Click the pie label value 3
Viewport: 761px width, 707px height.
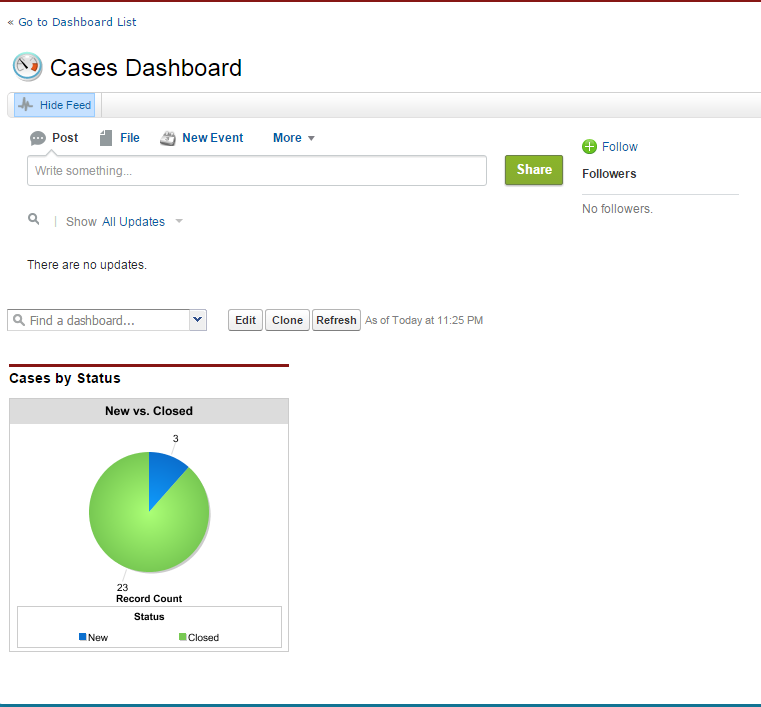[x=176, y=439]
